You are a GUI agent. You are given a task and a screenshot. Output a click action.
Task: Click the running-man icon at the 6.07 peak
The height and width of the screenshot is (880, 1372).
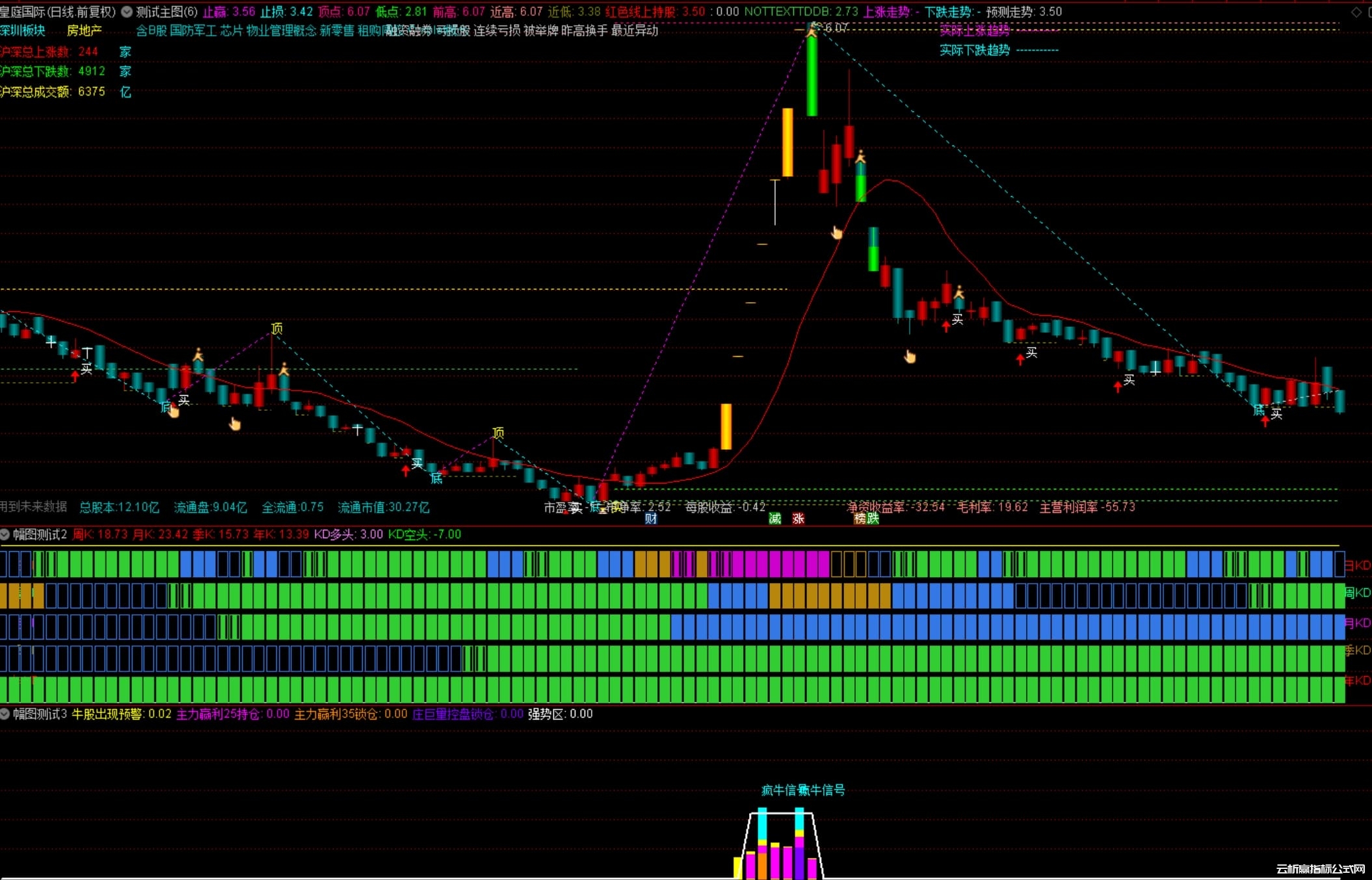pyautogui.click(x=812, y=29)
